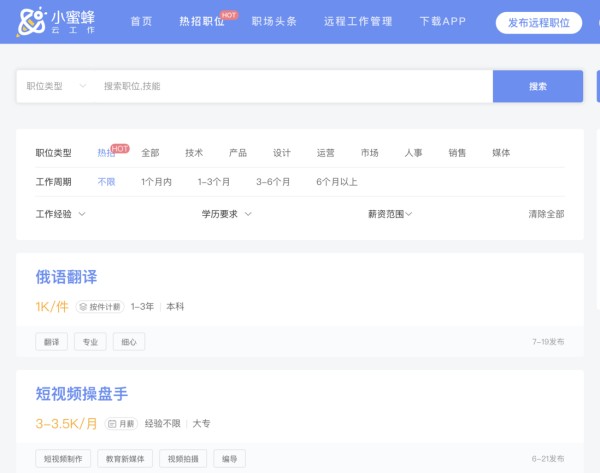Click the 7-19发布 date text
Screen dimensions: 600x473
pyautogui.click(x=548, y=341)
